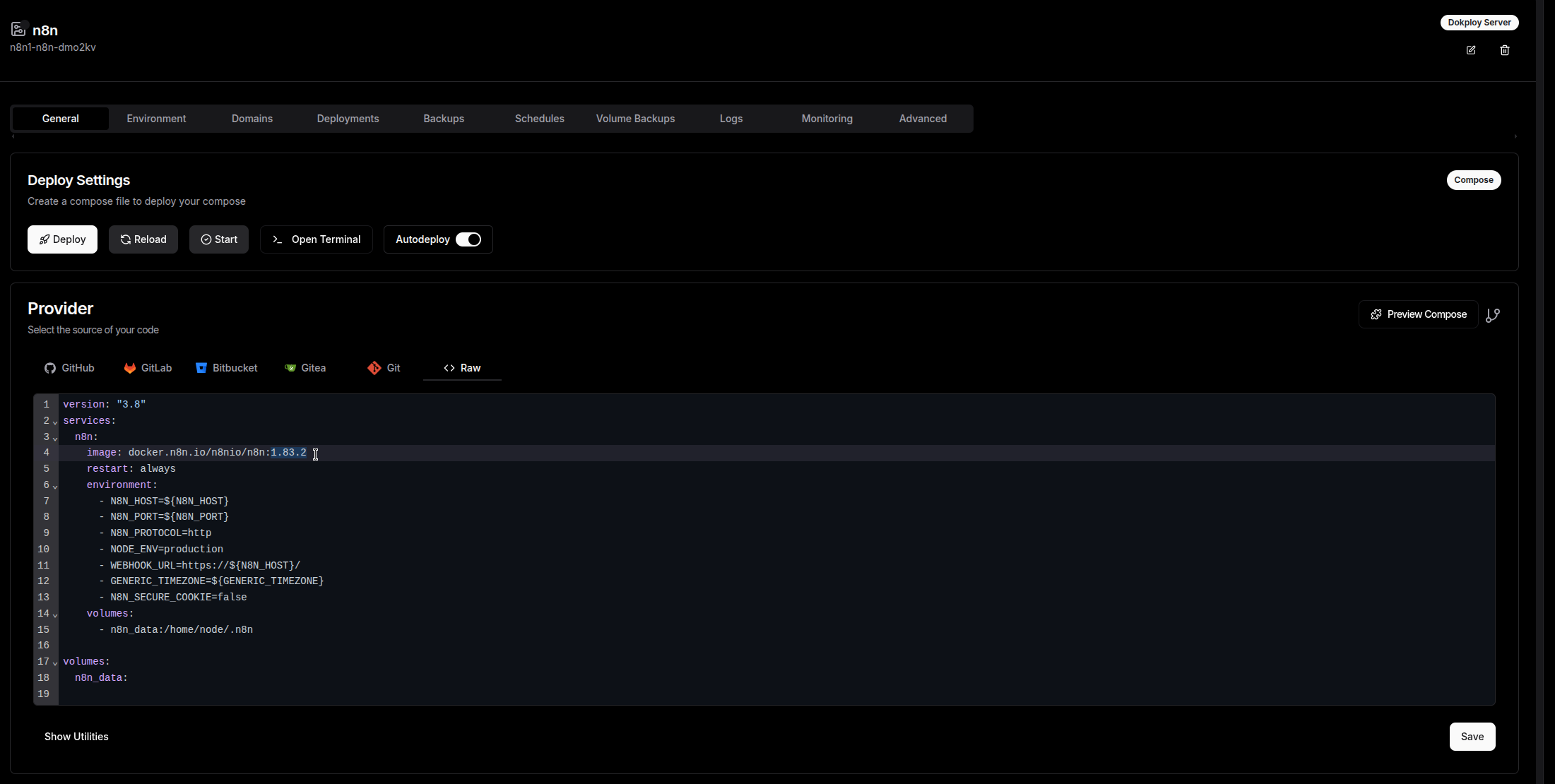Viewport: 1555px width, 784px height.
Task: Click the Start button
Action: [x=219, y=239]
